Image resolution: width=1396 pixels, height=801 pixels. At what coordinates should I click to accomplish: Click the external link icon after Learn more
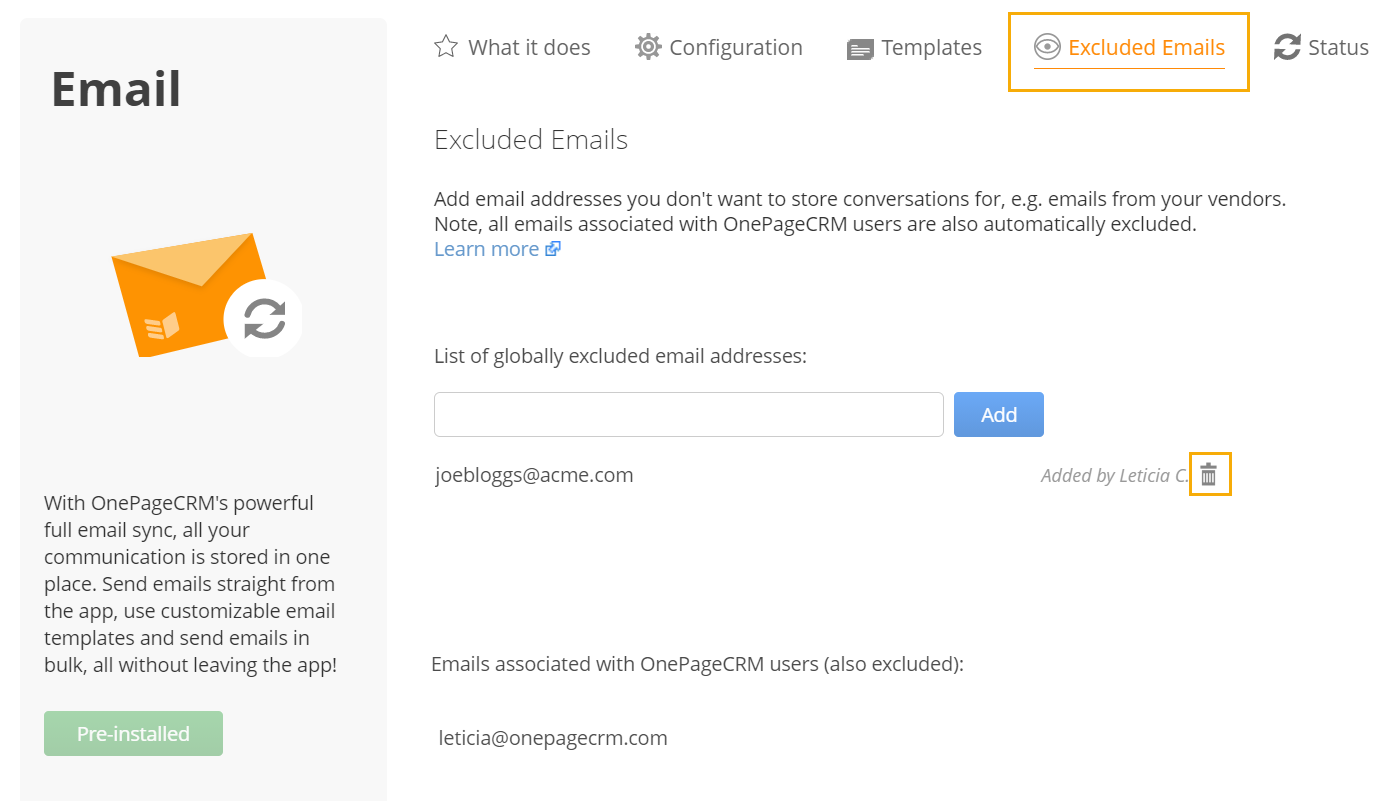point(553,249)
